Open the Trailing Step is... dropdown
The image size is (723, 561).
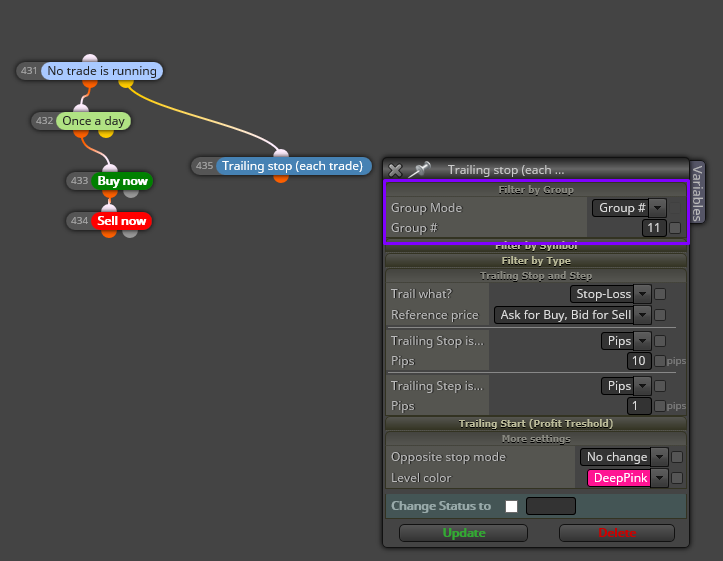[626, 386]
